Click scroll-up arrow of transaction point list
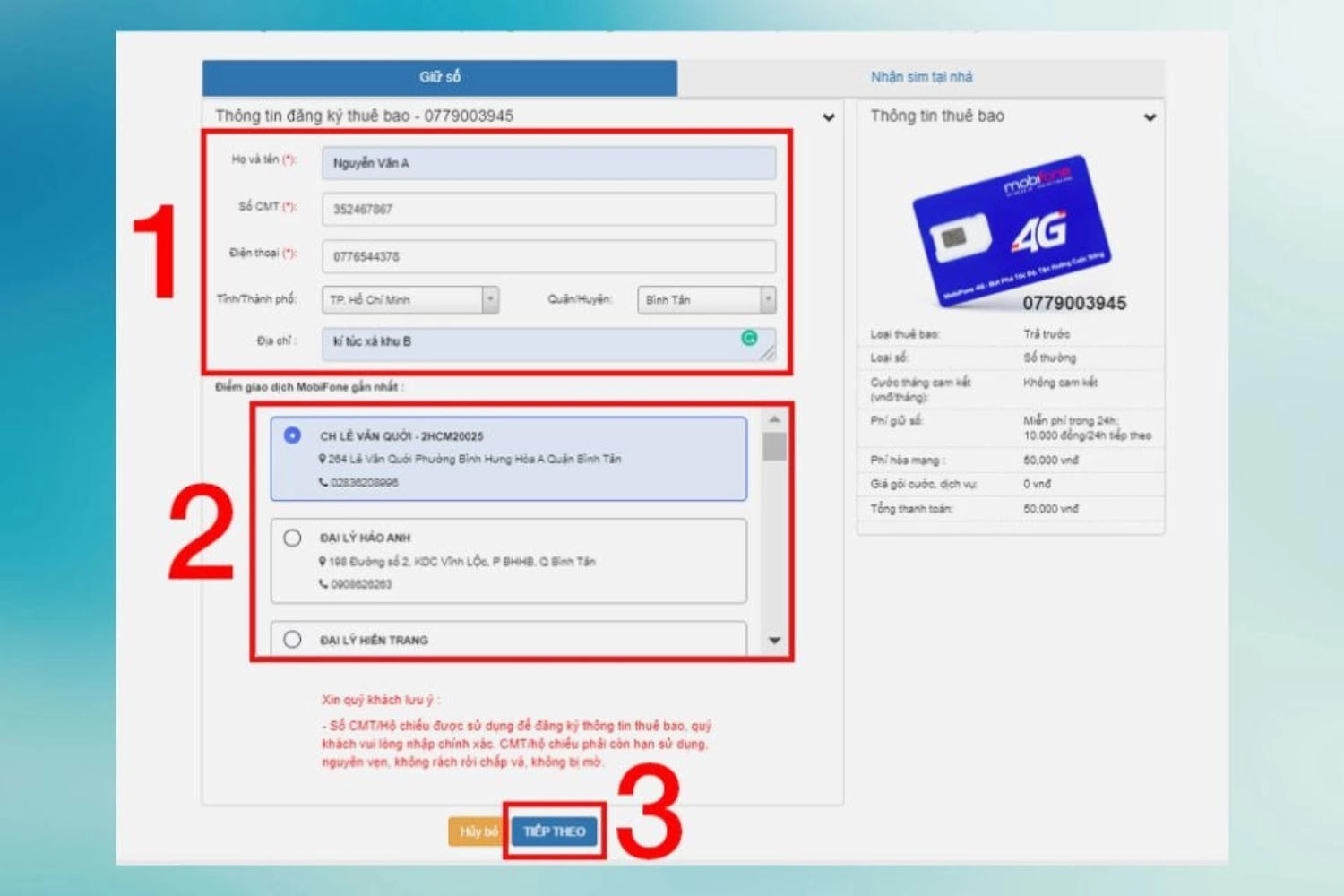 (x=774, y=419)
